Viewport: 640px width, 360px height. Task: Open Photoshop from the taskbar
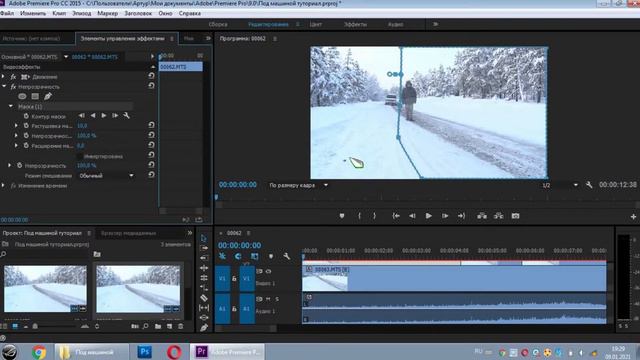click(x=144, y=352)
